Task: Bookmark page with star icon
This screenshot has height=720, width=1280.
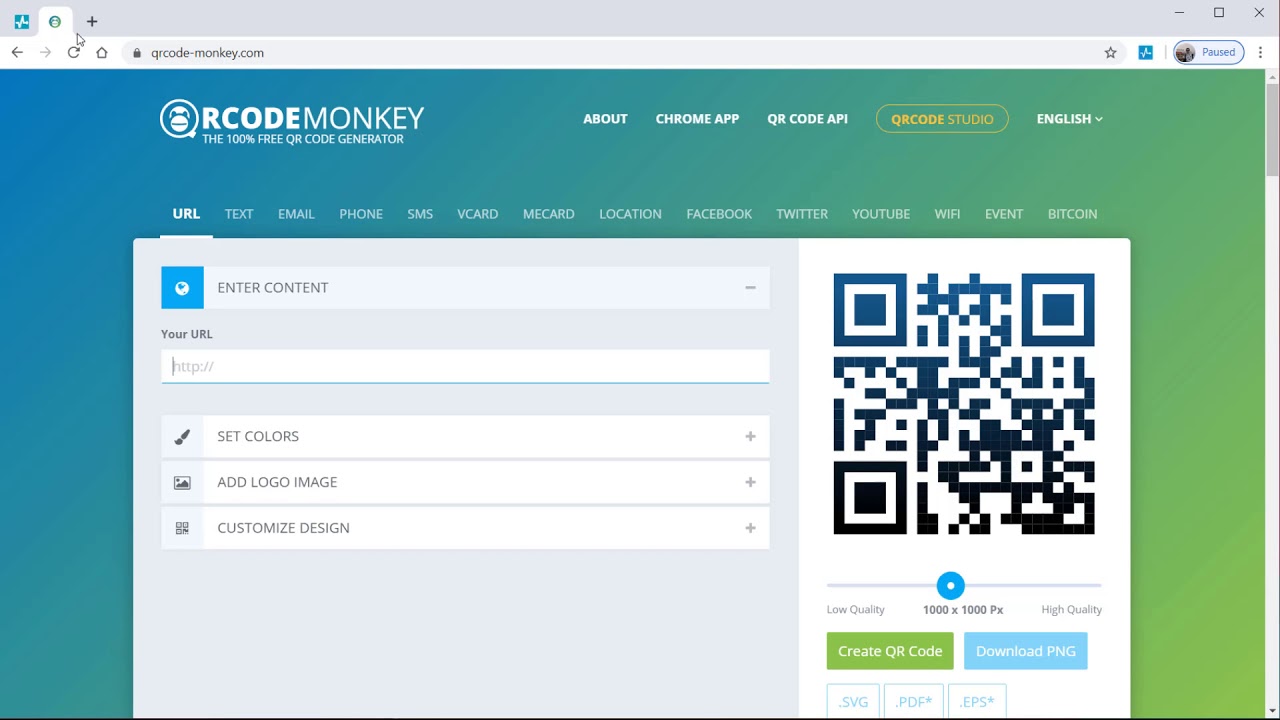Action: (x=1110, y=52)
